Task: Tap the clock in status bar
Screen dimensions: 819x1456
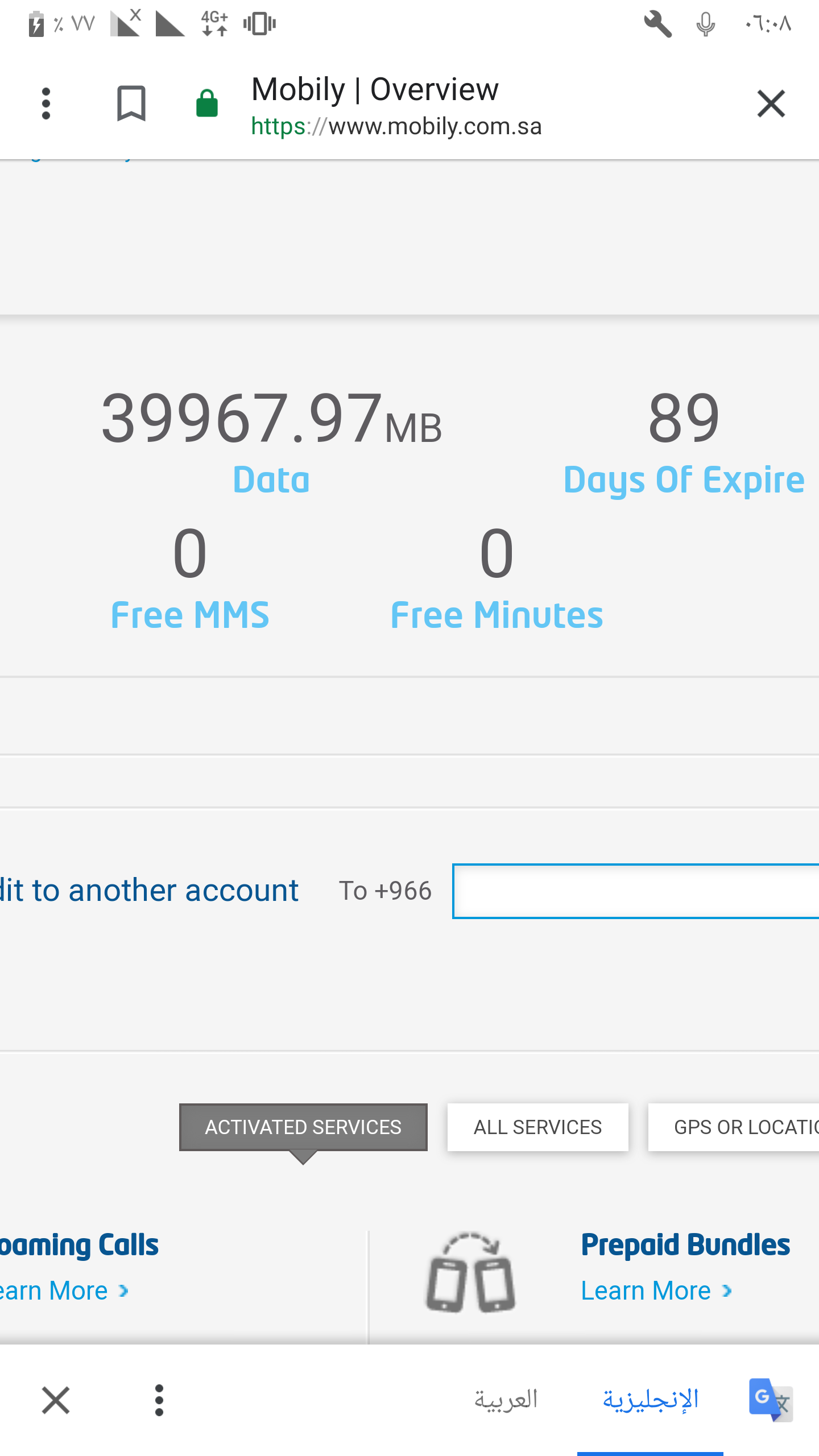Action: click(x=768, y=24)
